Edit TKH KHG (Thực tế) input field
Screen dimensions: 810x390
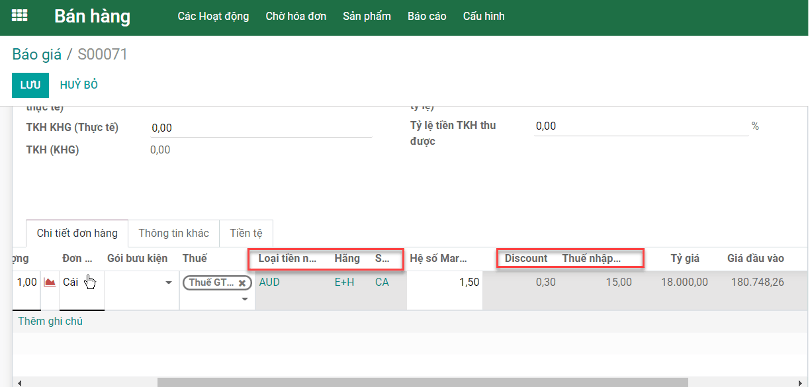point(261,128)
